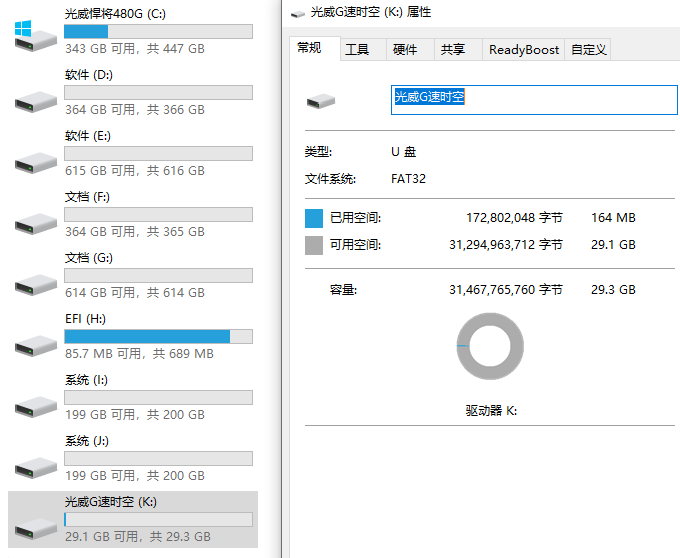This screenshot has height=558, width=680.
Task: Open the 常规 tab
Action: point(314,47)
